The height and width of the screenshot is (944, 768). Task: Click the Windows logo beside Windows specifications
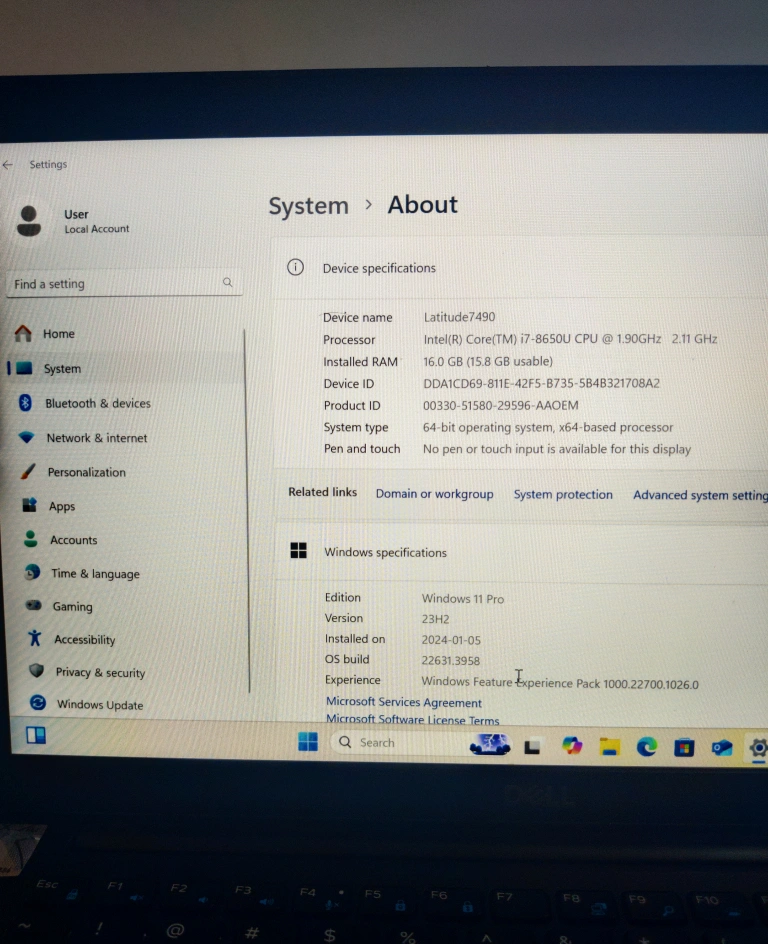tap(299, 550)
